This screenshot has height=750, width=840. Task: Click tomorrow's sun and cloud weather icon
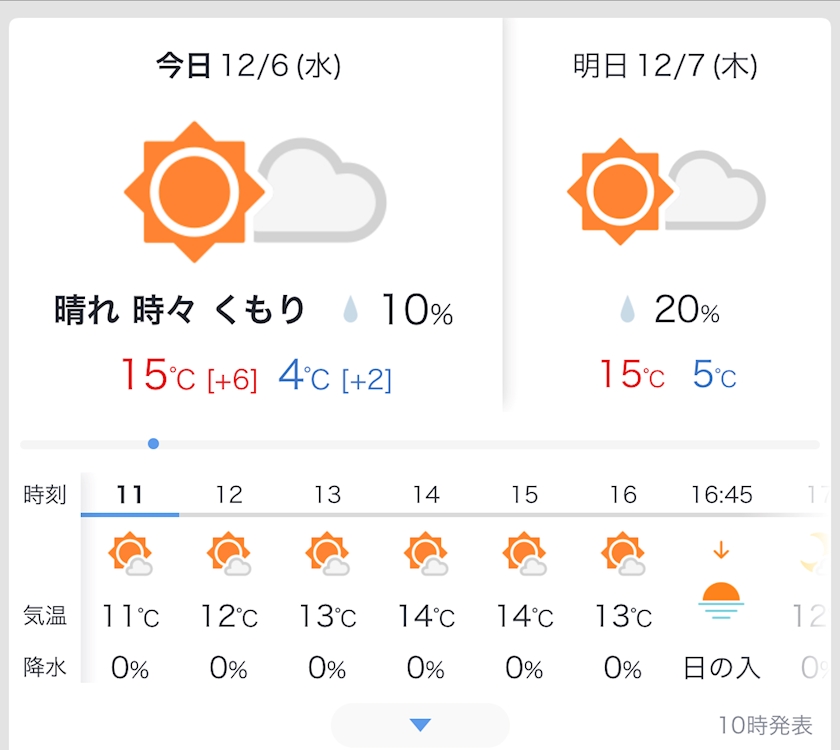pyautogui.click(x=665, y=191)
